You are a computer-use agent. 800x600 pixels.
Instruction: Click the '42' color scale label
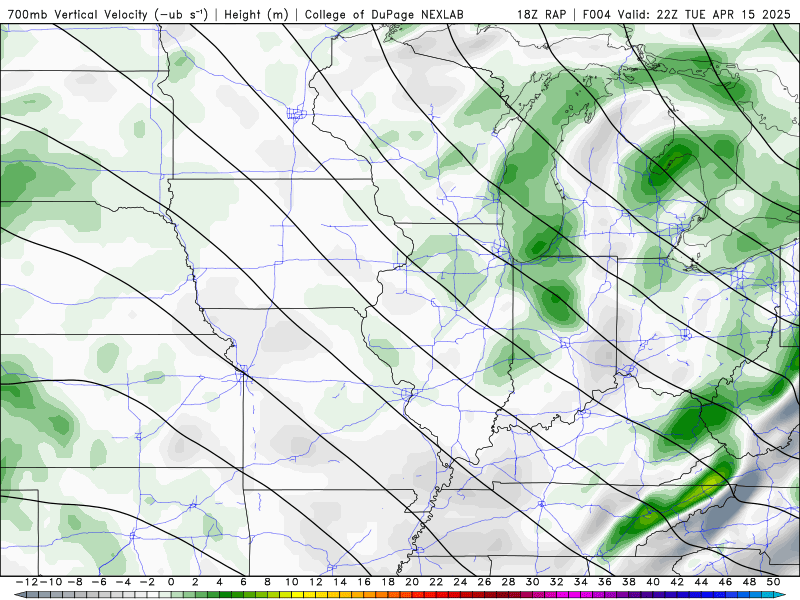[x=677, y=582]
